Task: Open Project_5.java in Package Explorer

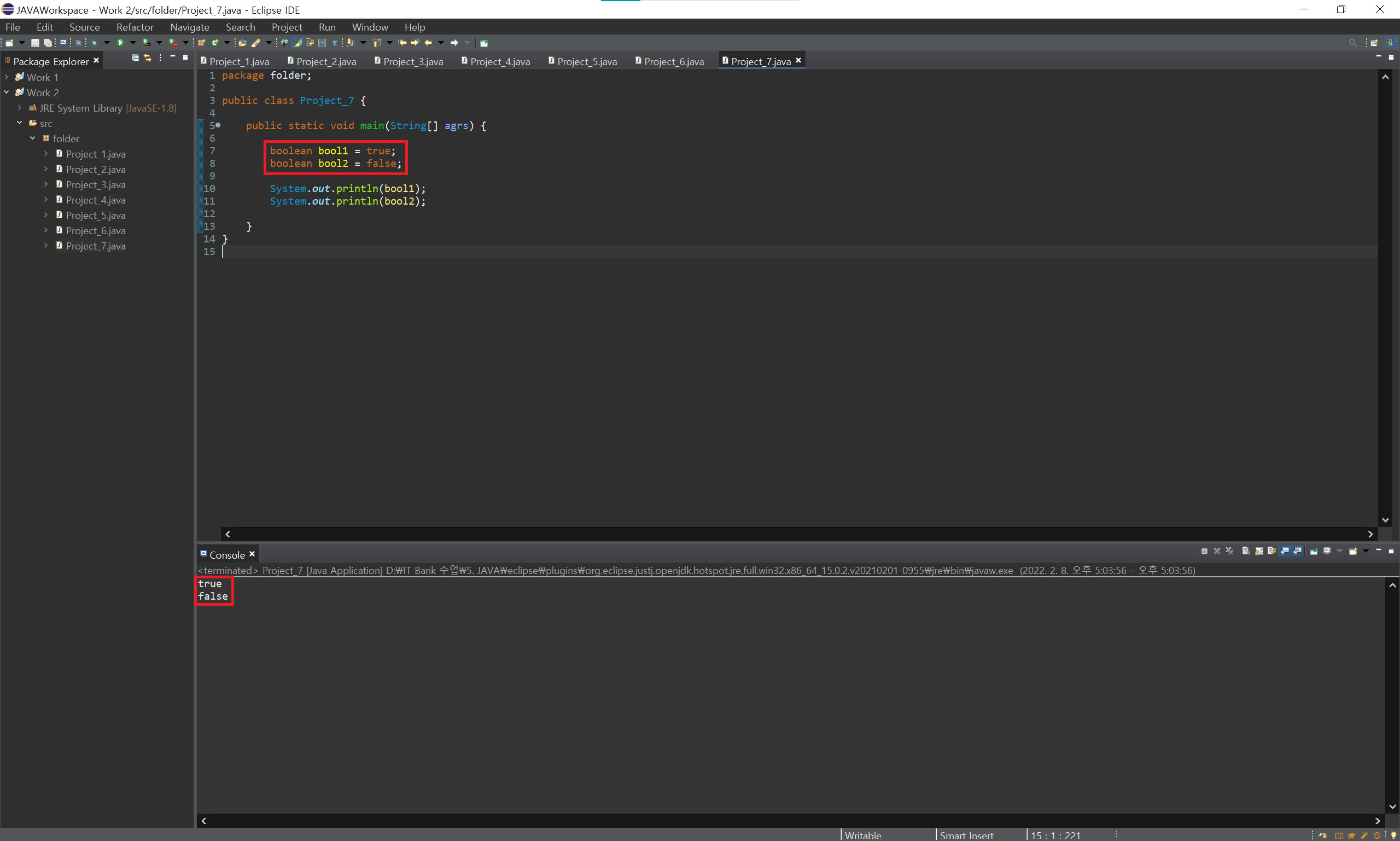Action: point(95,216)
